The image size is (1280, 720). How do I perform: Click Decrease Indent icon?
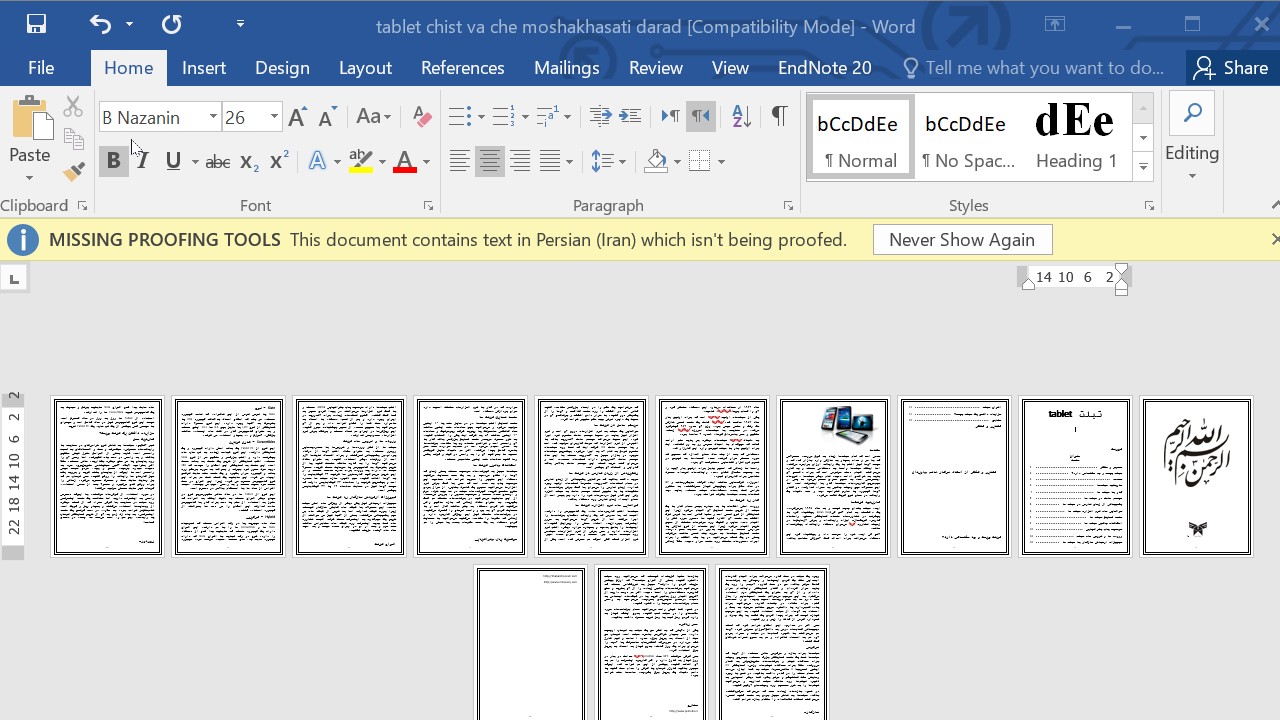600,117
